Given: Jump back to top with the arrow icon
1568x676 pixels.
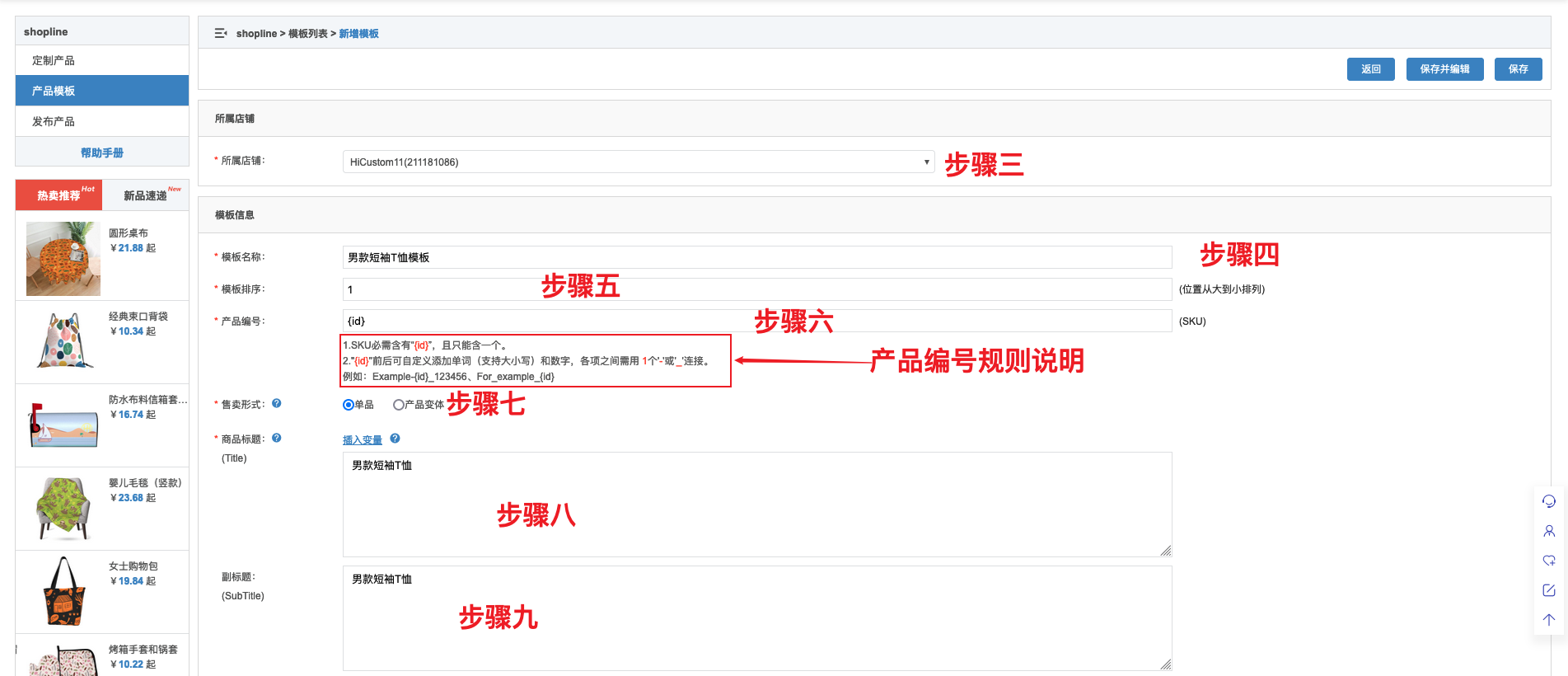Looking at the screenshot, I should click(1549, 620).
